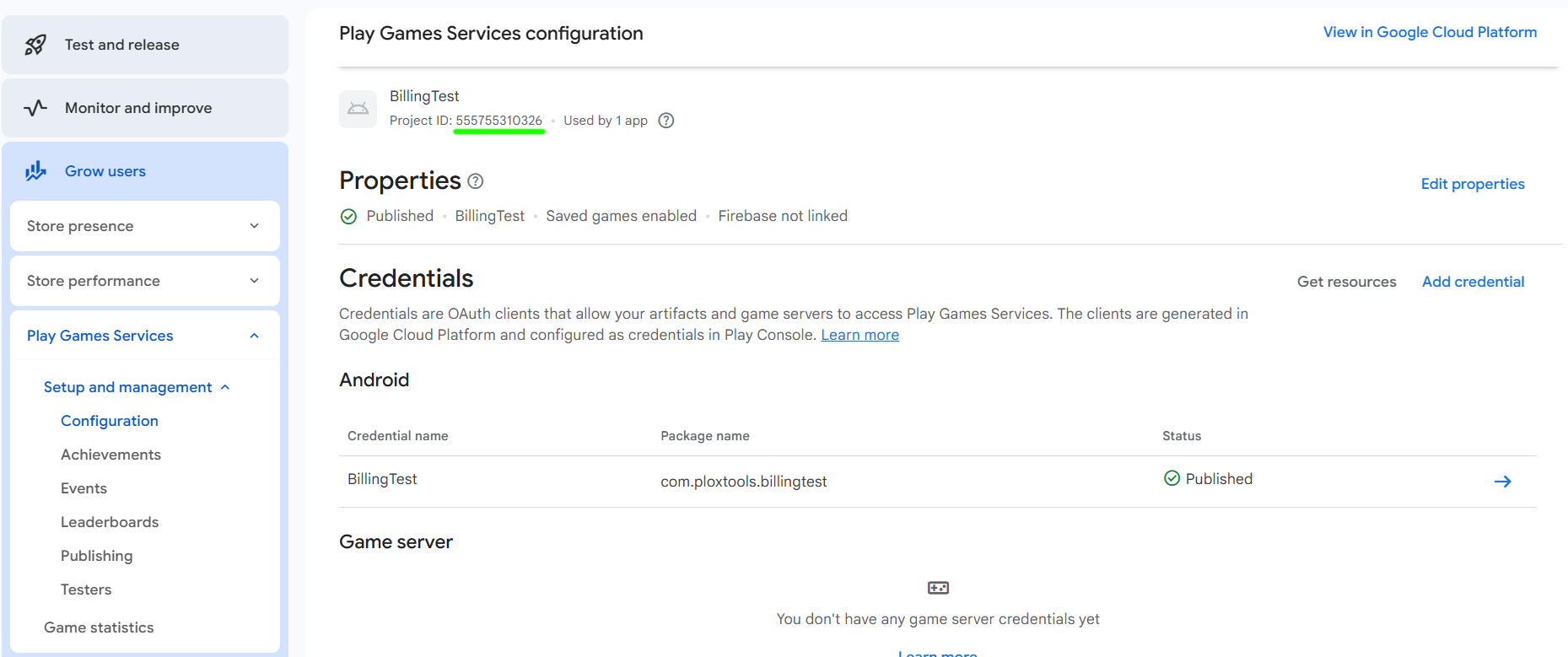
Task: Click the BillingTest project Android icon
Action: pyautogui.click(x=358, y=110)
